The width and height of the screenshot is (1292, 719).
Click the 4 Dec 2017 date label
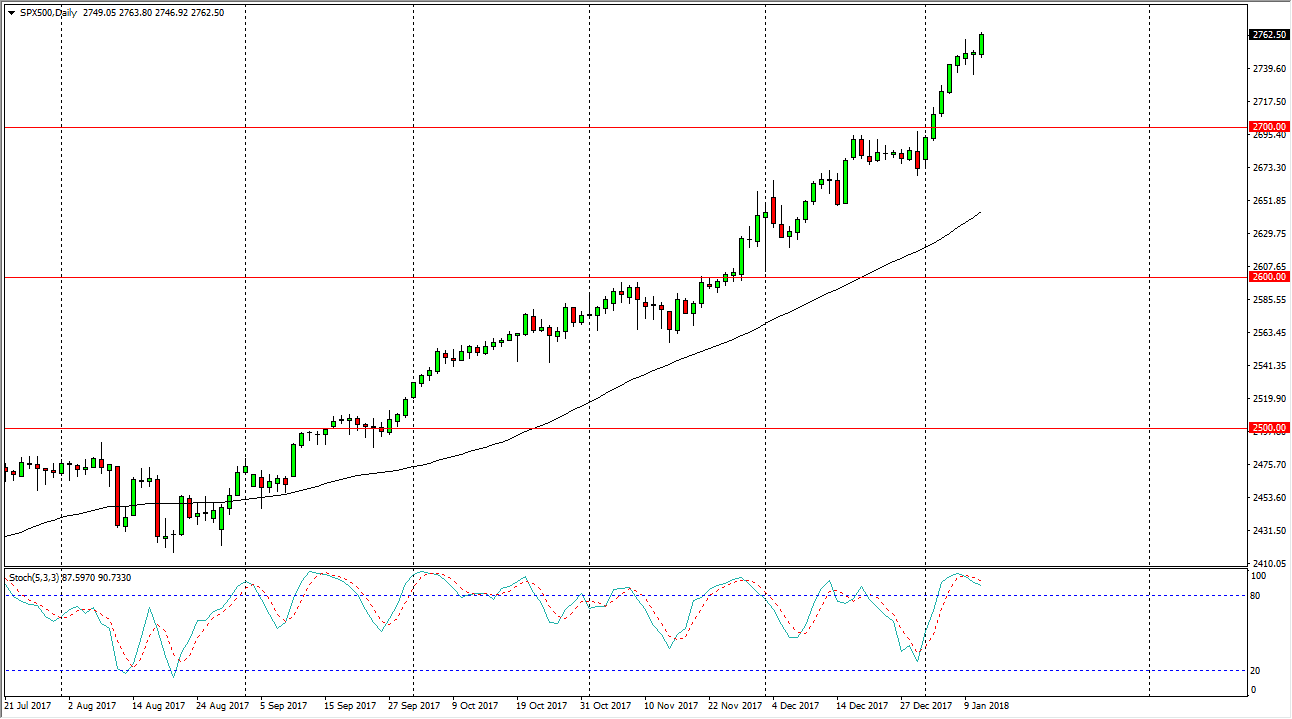797,706
